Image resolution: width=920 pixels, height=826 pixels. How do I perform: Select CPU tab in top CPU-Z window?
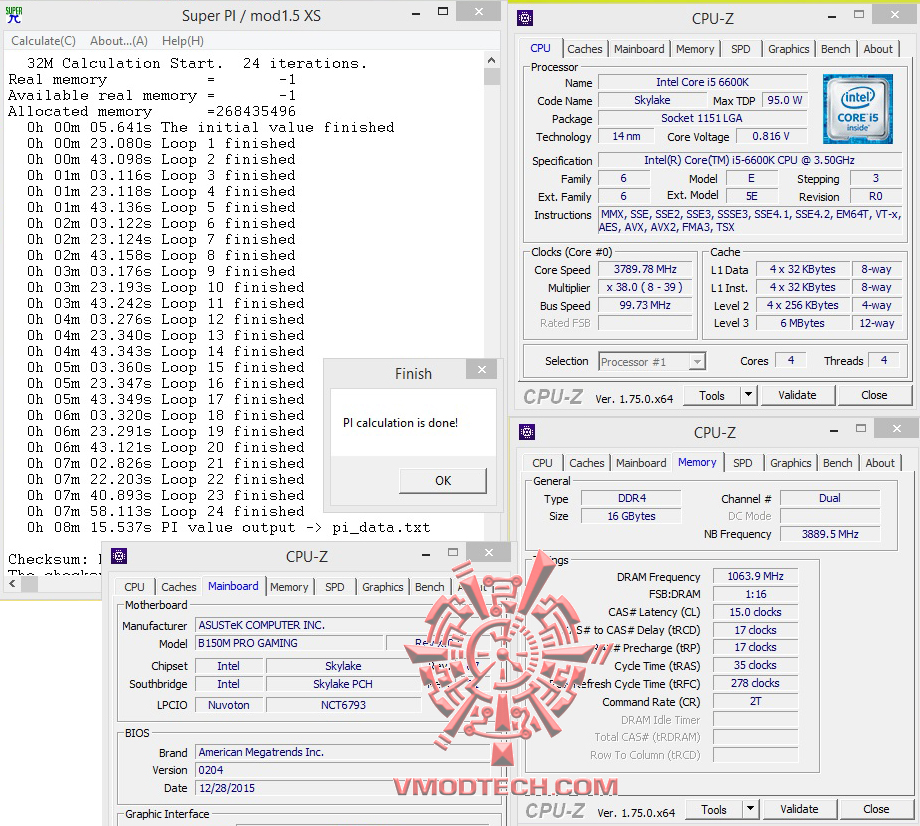540,48
